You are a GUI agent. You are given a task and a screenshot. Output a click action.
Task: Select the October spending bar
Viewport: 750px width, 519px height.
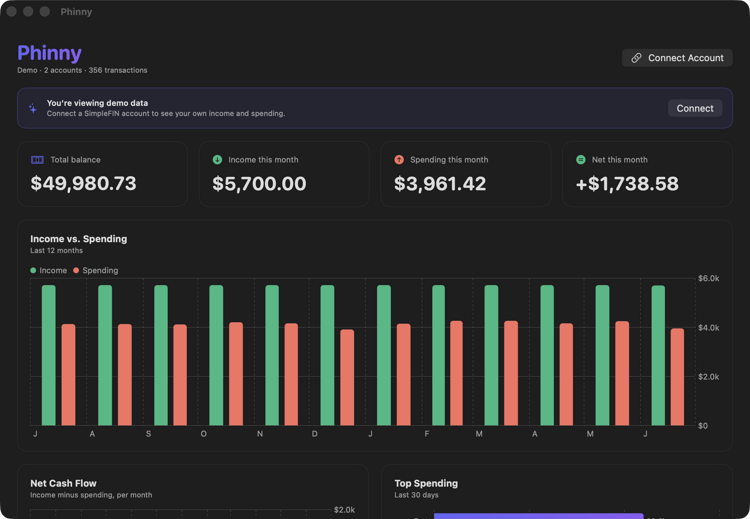(236, 374)
